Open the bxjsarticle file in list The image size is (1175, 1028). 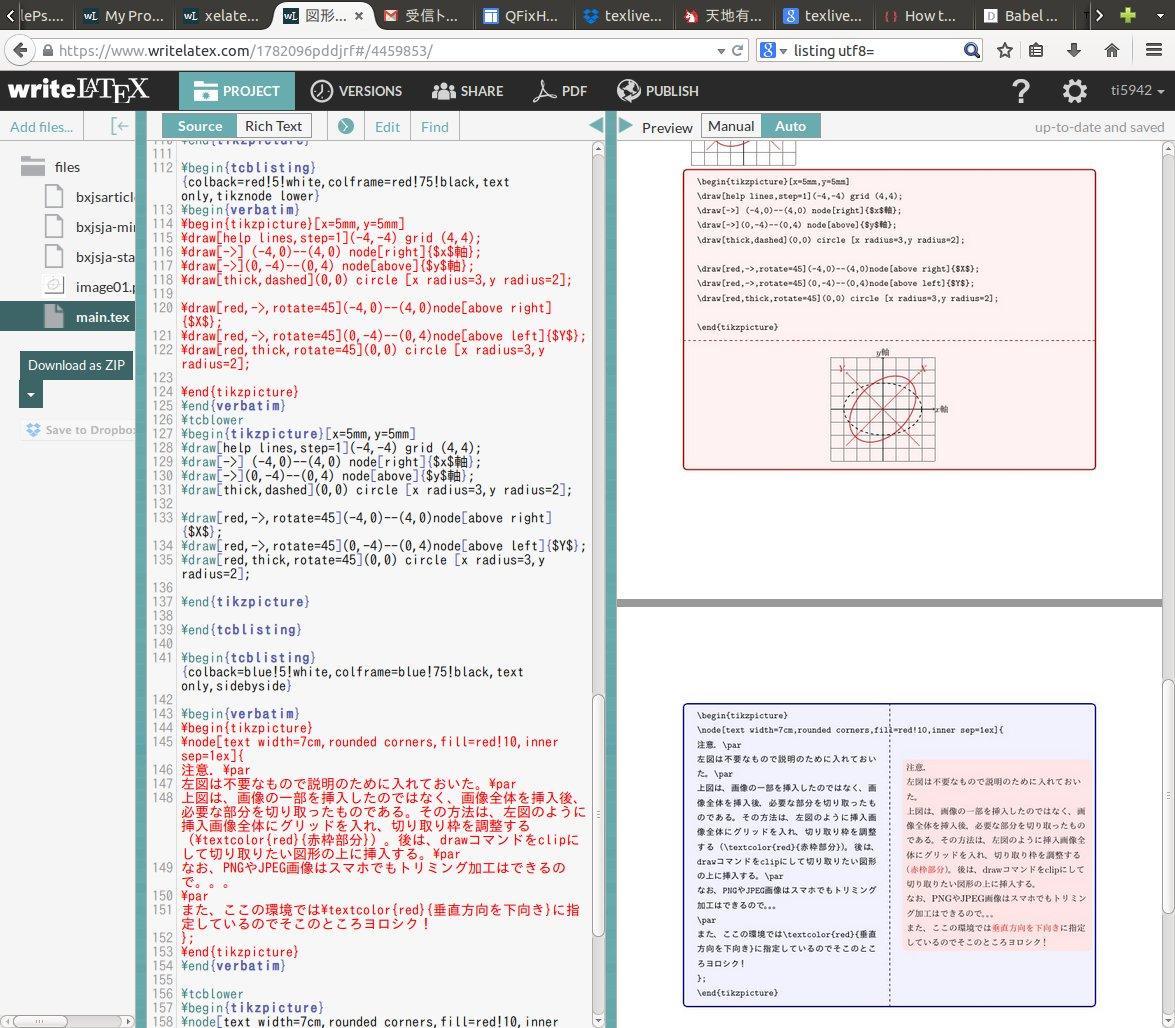pyautogui.click(x=105, y=197)
